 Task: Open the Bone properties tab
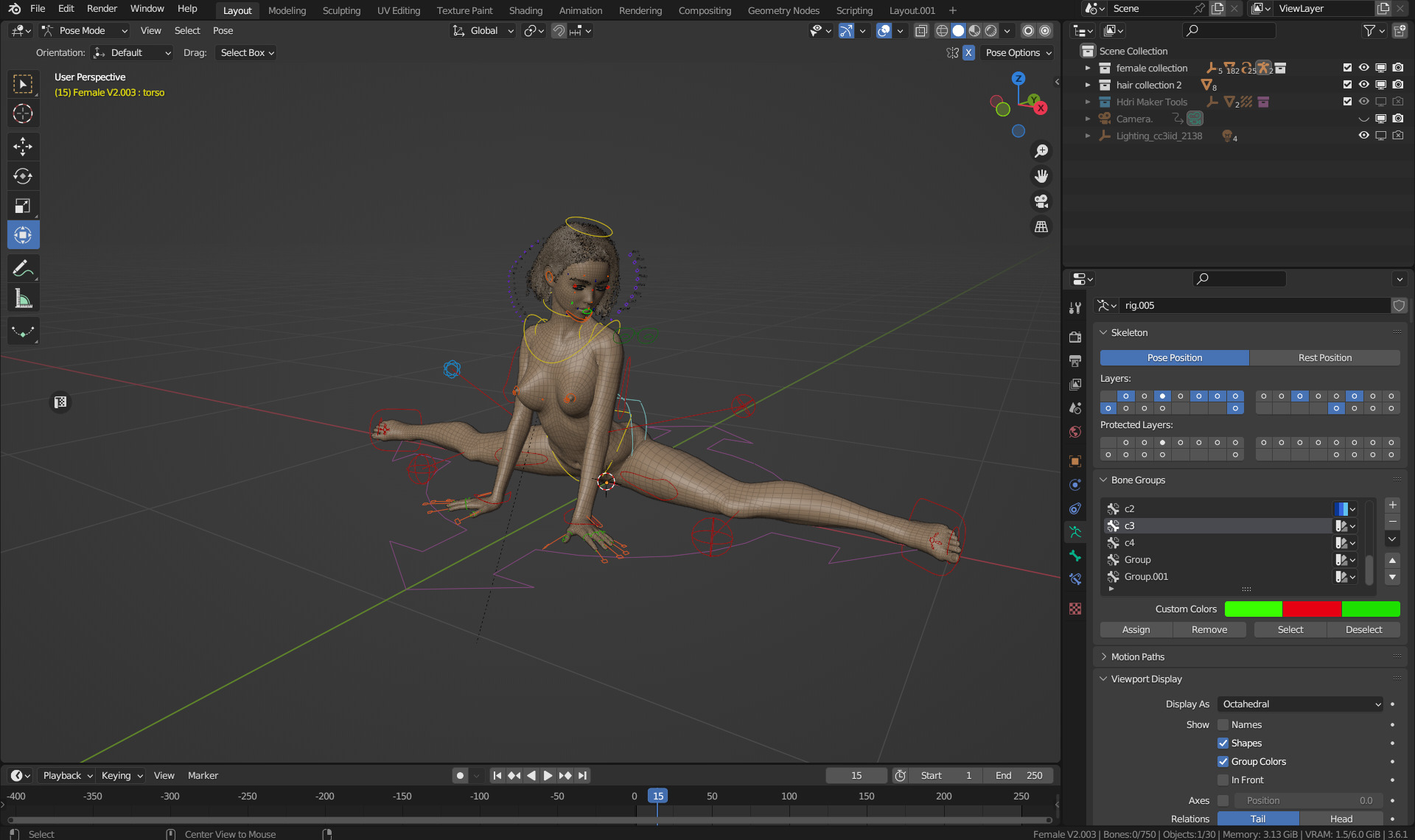(1075, 556)
